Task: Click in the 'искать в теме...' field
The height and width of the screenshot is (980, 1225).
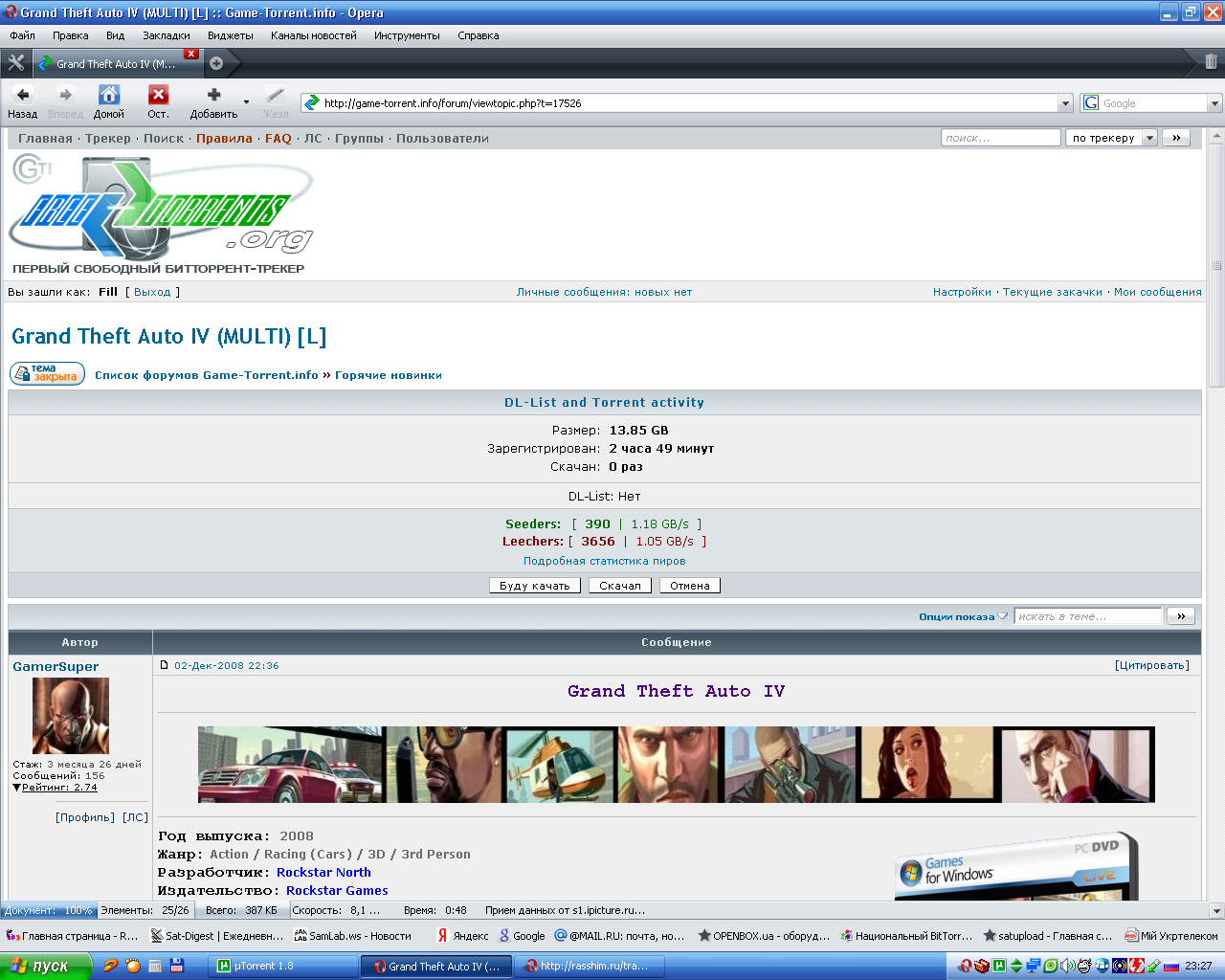Action: point(1088,616)
